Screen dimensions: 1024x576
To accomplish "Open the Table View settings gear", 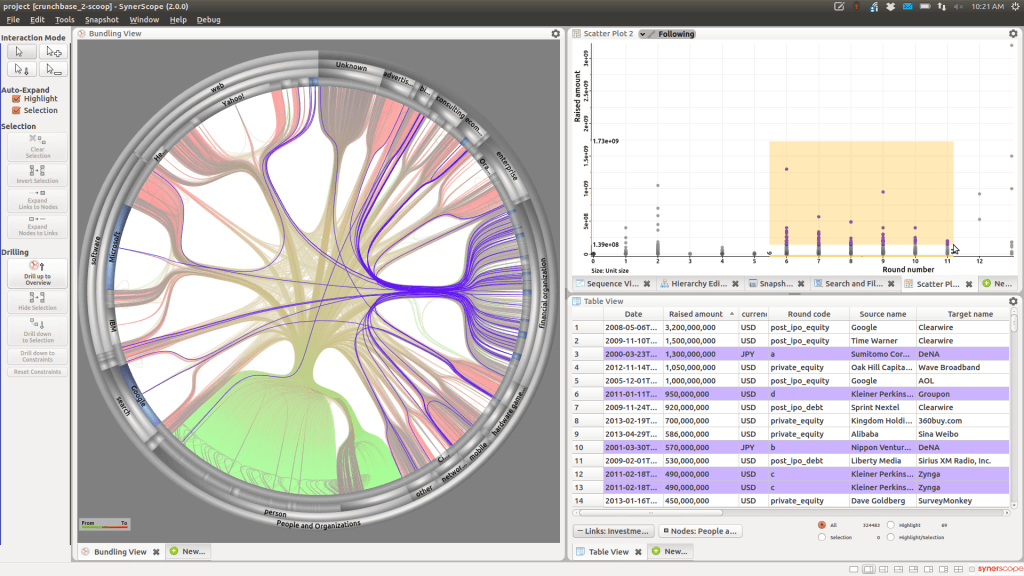I will (1012, 301).
